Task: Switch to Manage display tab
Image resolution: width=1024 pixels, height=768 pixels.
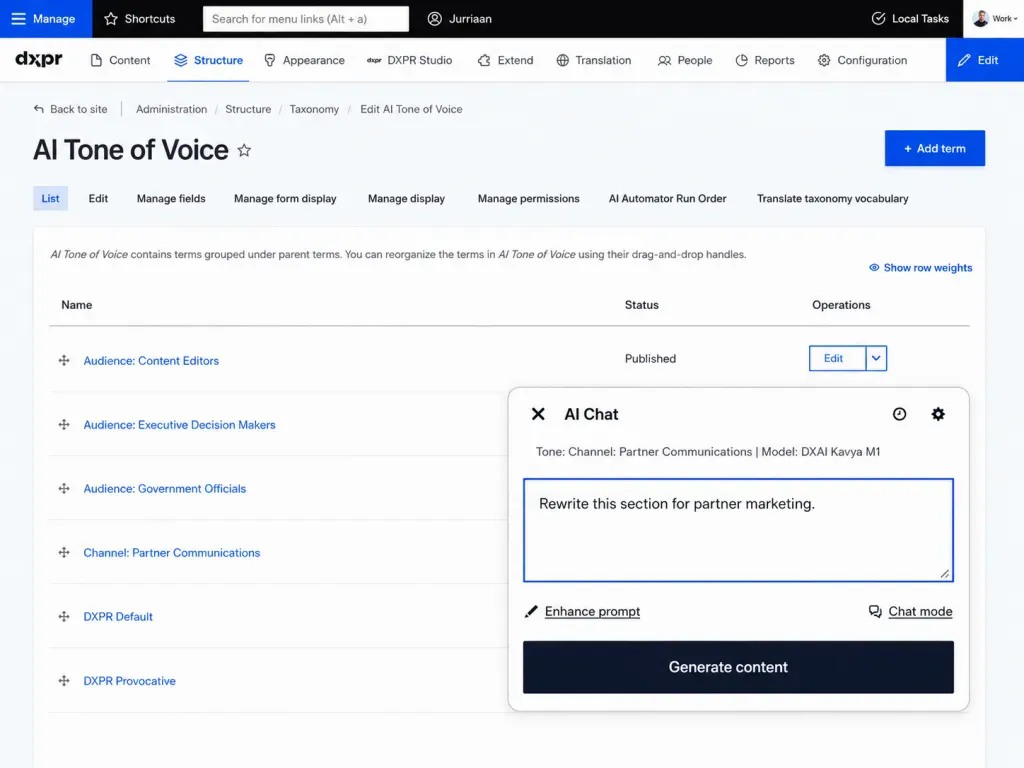Action: click(x=406, y=199)
